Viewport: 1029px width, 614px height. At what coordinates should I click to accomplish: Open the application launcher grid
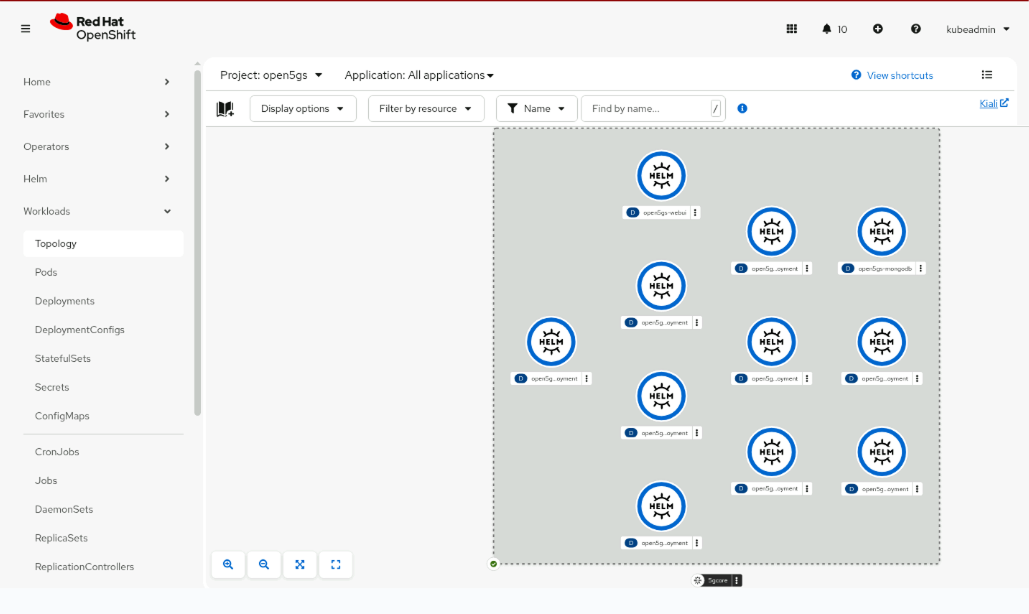(791, 29)
